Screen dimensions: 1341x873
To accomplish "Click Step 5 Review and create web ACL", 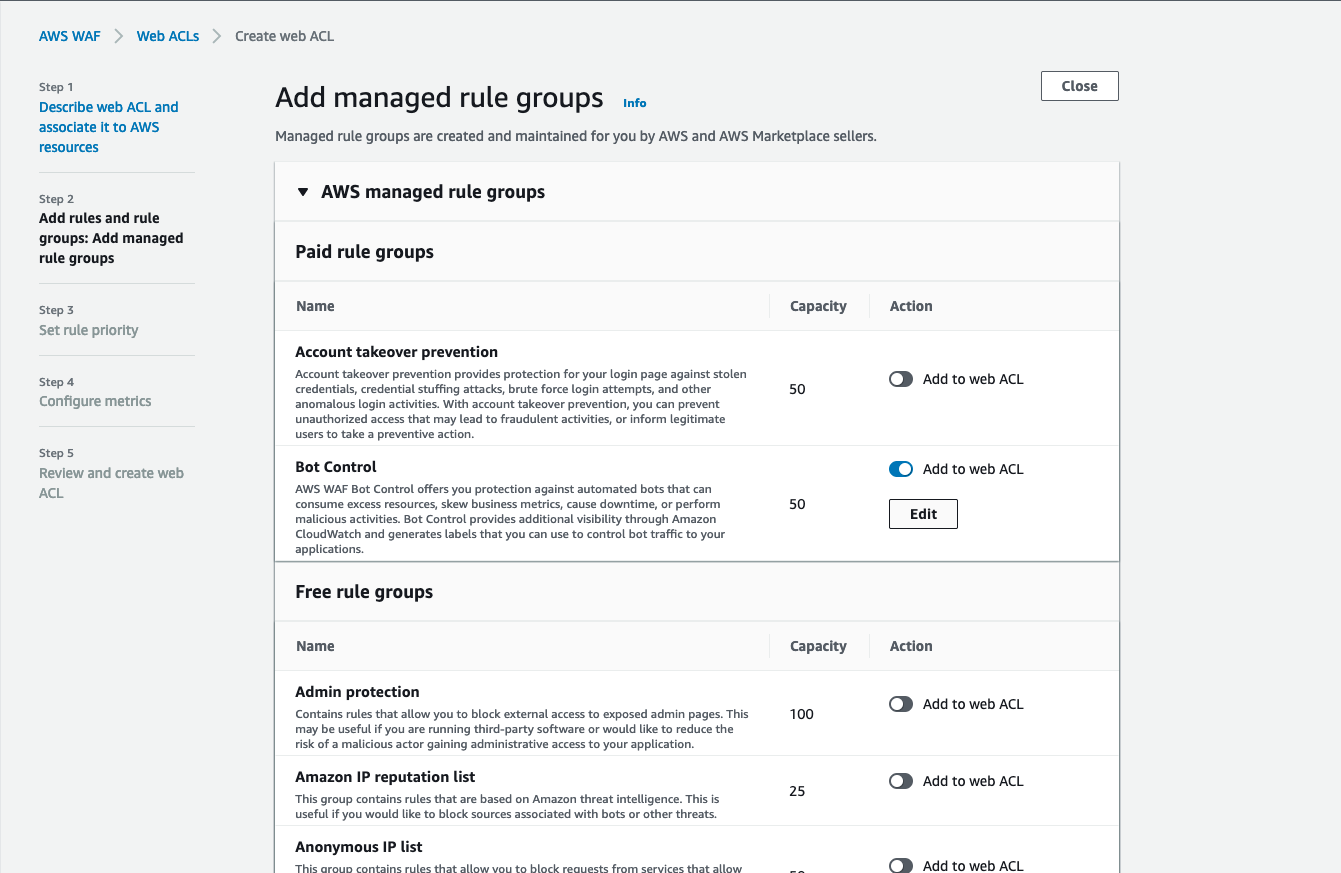I will (x=111, y=483).
